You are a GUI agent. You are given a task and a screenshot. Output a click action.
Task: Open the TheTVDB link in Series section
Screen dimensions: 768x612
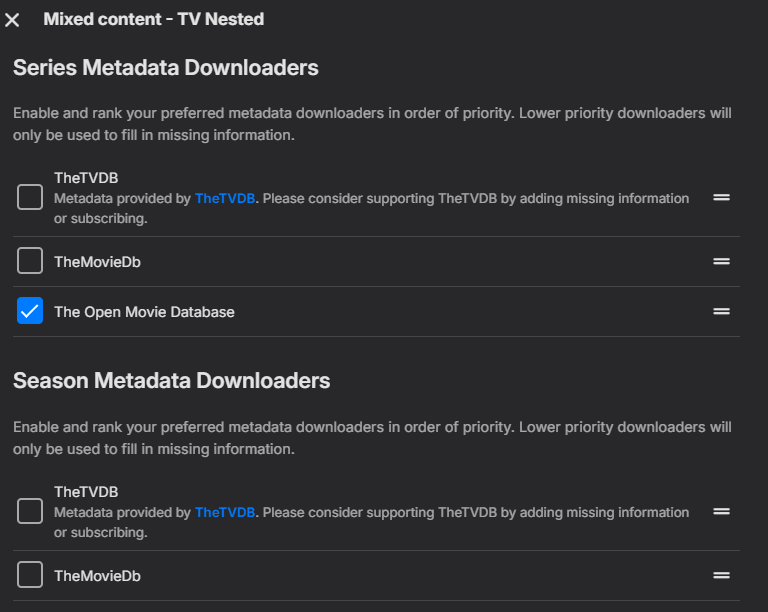click(x=226, y=199)
